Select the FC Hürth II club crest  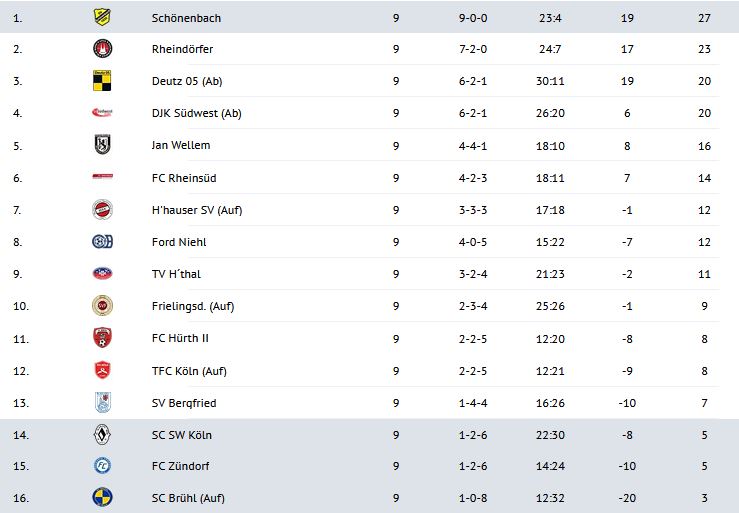(102, 338)
